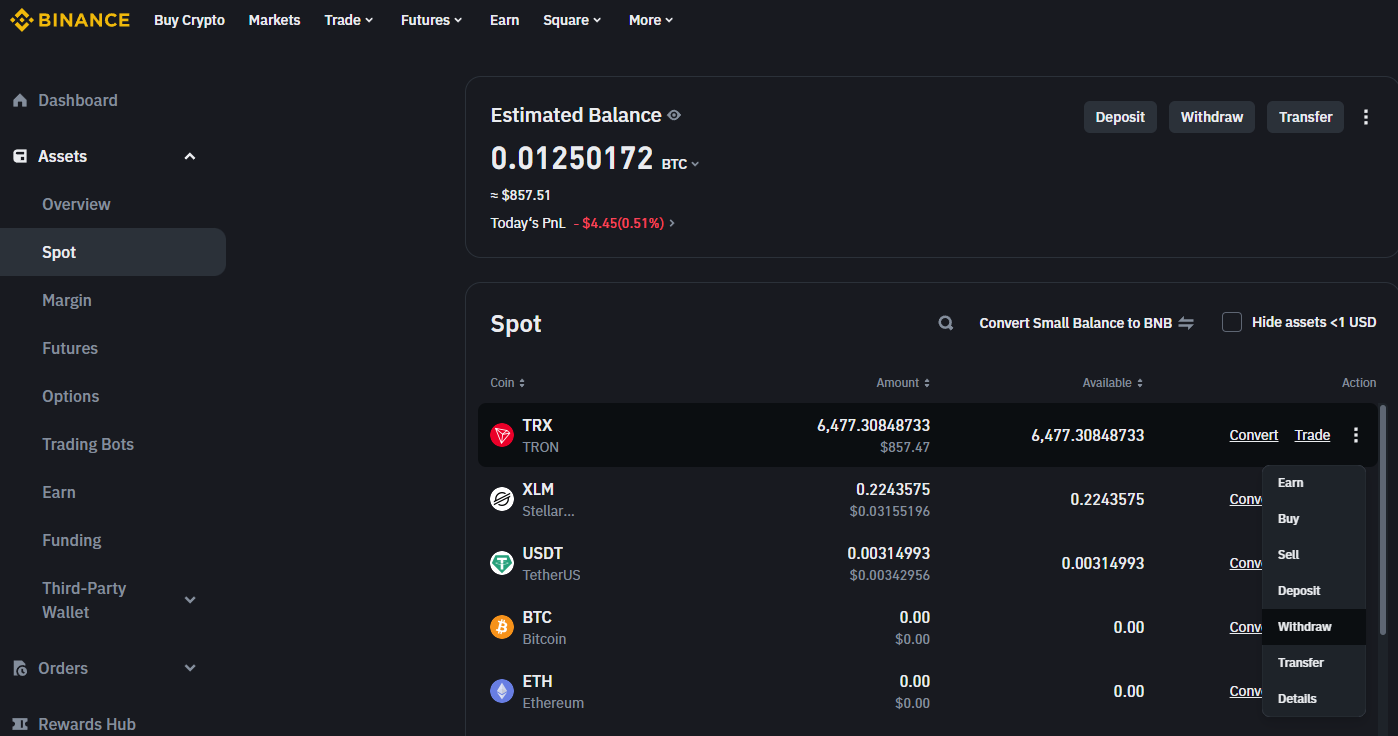Expand the Trade menu
The image size is (1398, 736).
coord(349,20)
